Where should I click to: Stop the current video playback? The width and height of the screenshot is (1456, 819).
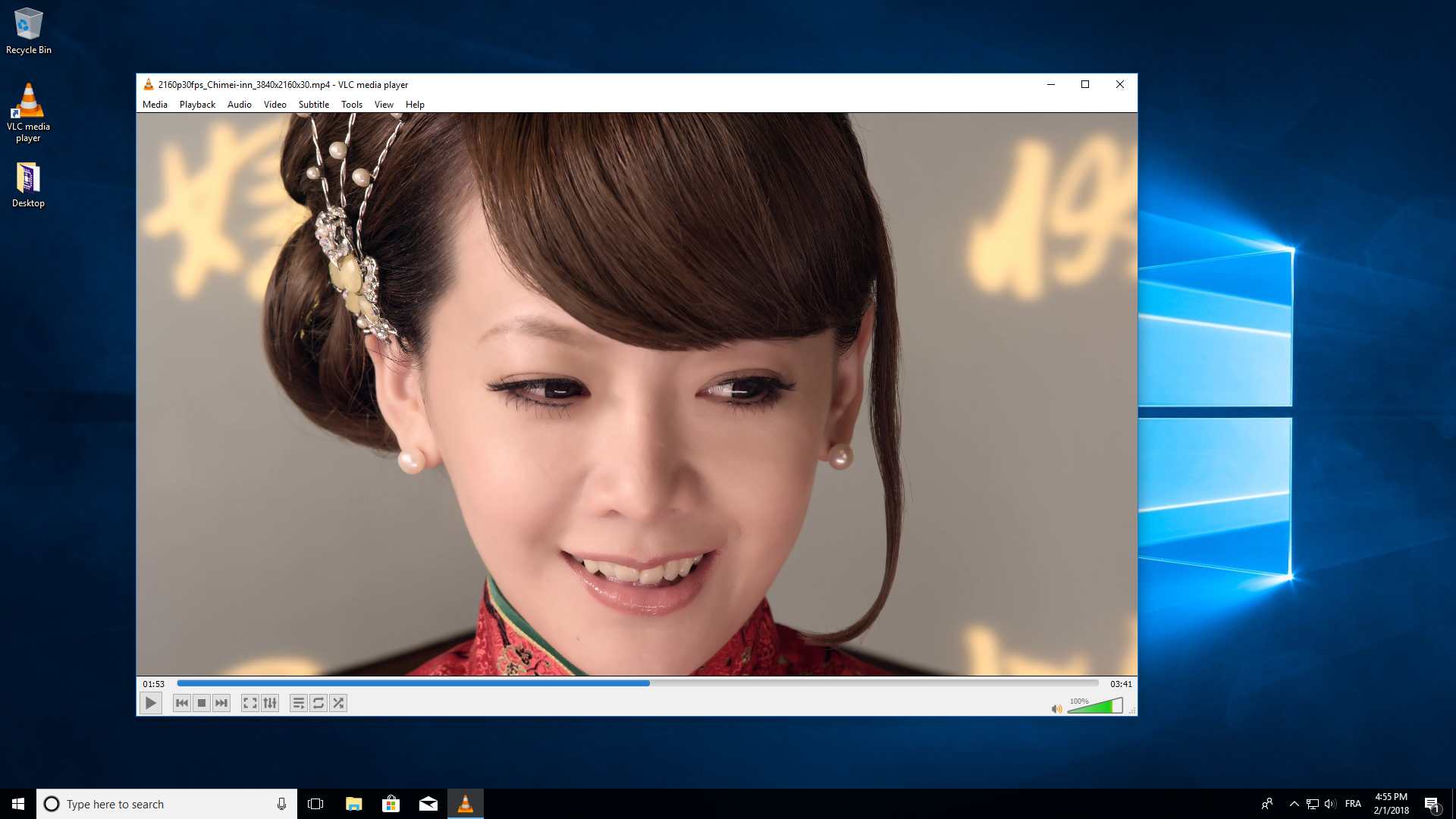(x=201, y=703)
